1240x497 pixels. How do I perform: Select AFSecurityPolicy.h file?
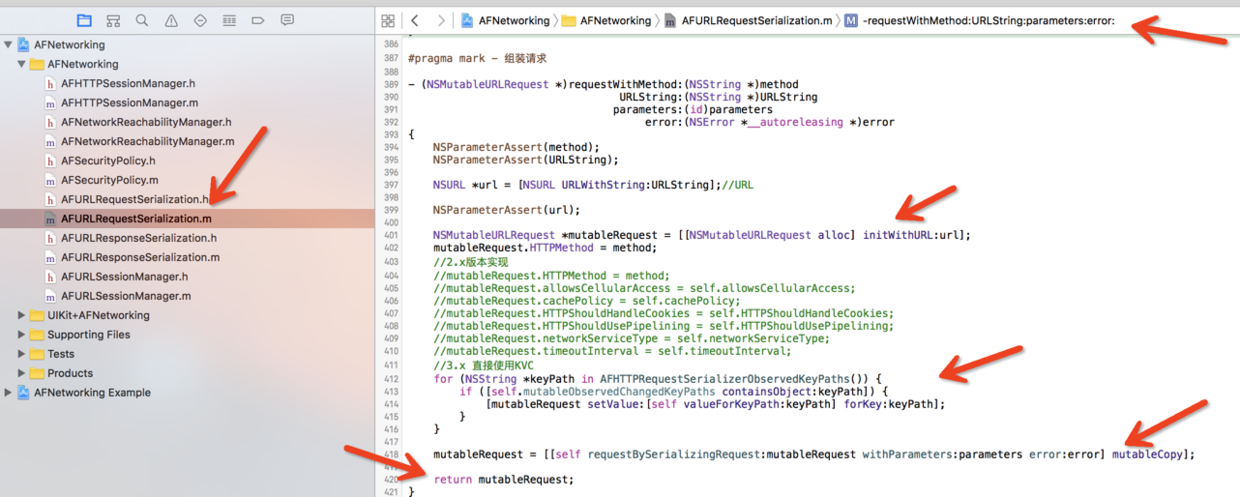(108, 160)
